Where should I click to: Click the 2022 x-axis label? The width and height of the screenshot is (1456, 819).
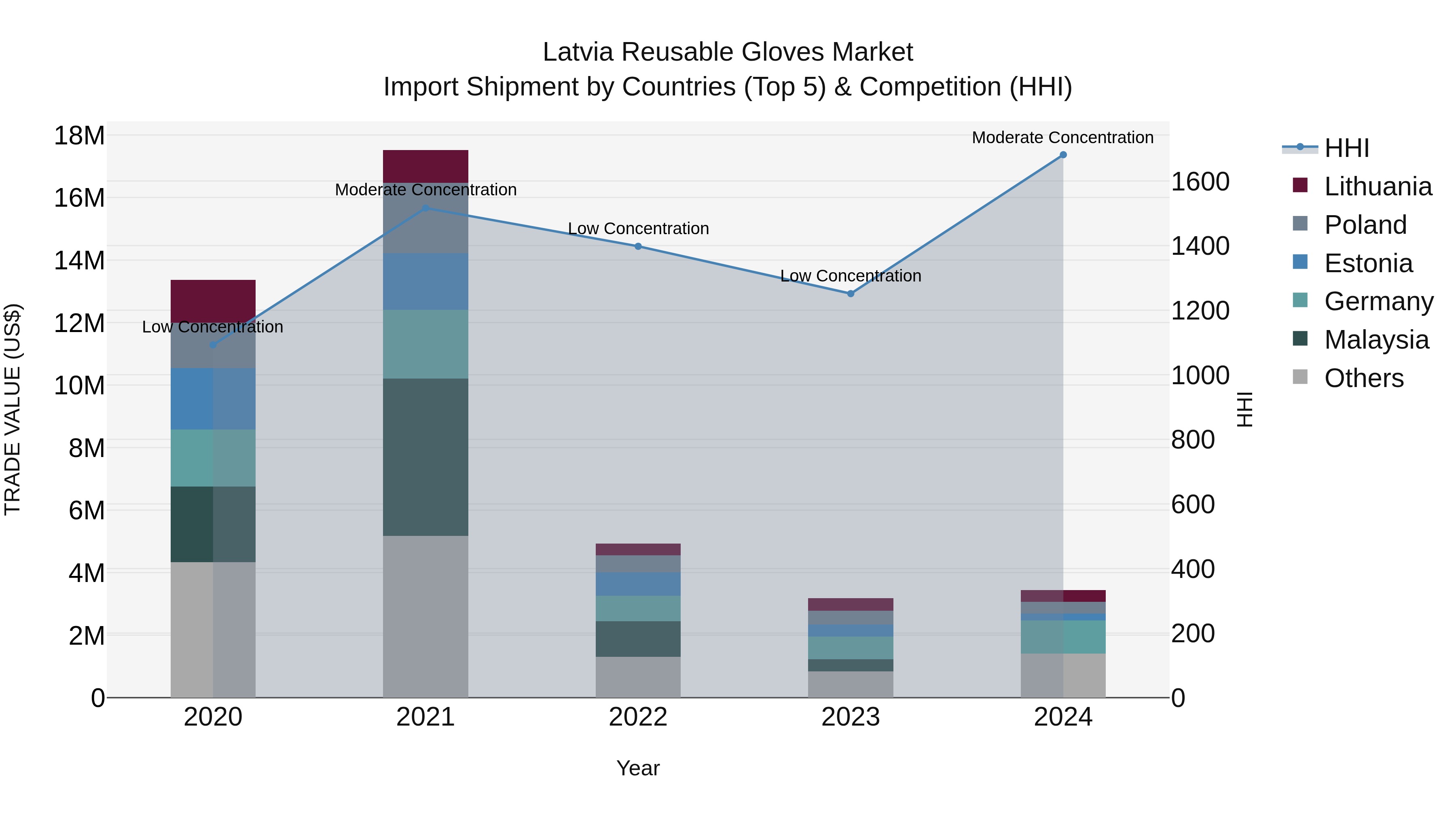638,717
